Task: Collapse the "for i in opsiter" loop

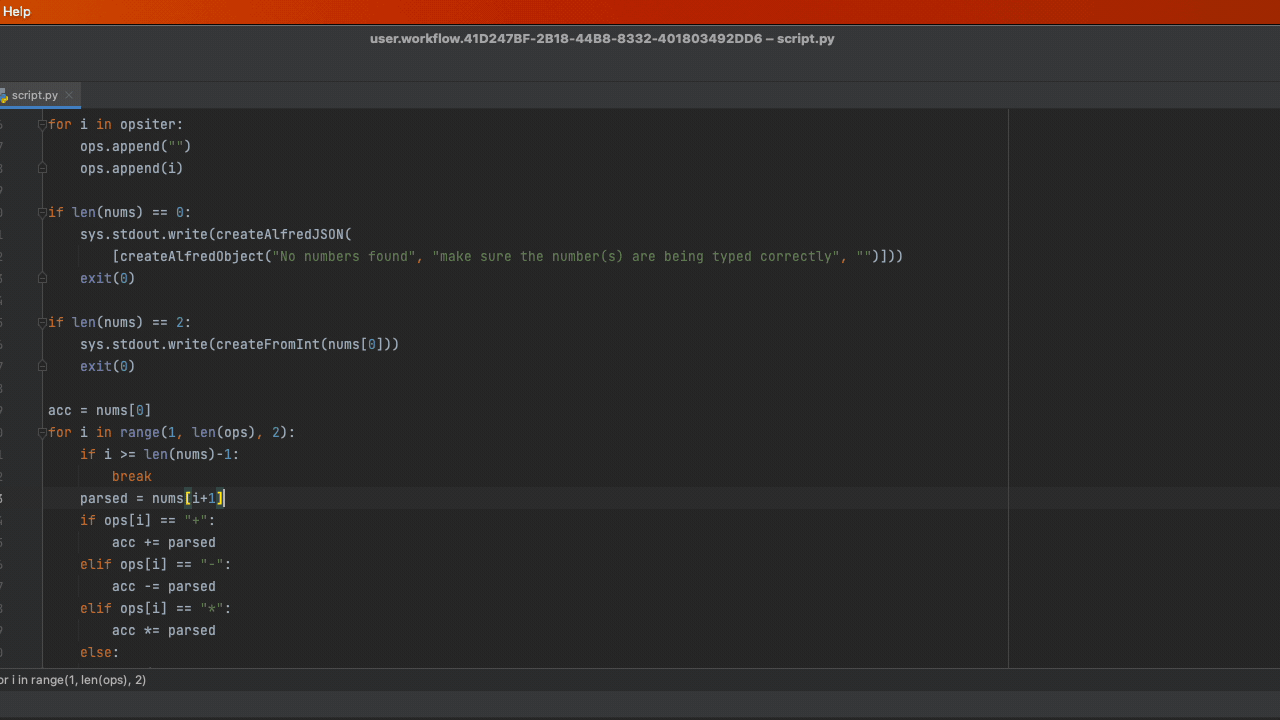Action: (x=42, y=124)
